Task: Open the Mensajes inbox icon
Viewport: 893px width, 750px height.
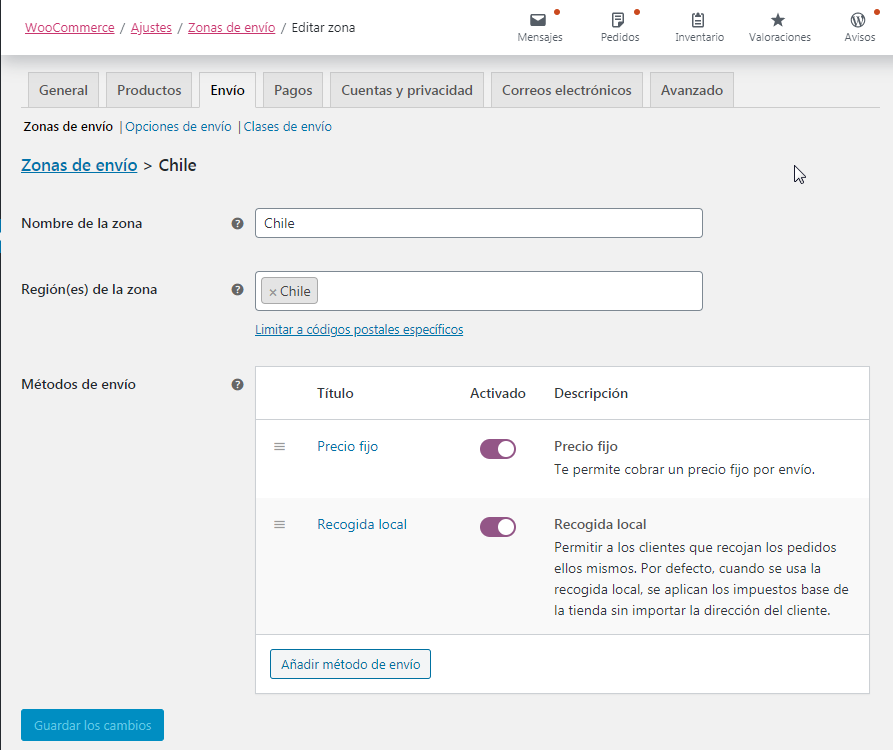Action: tap(539, 20)
